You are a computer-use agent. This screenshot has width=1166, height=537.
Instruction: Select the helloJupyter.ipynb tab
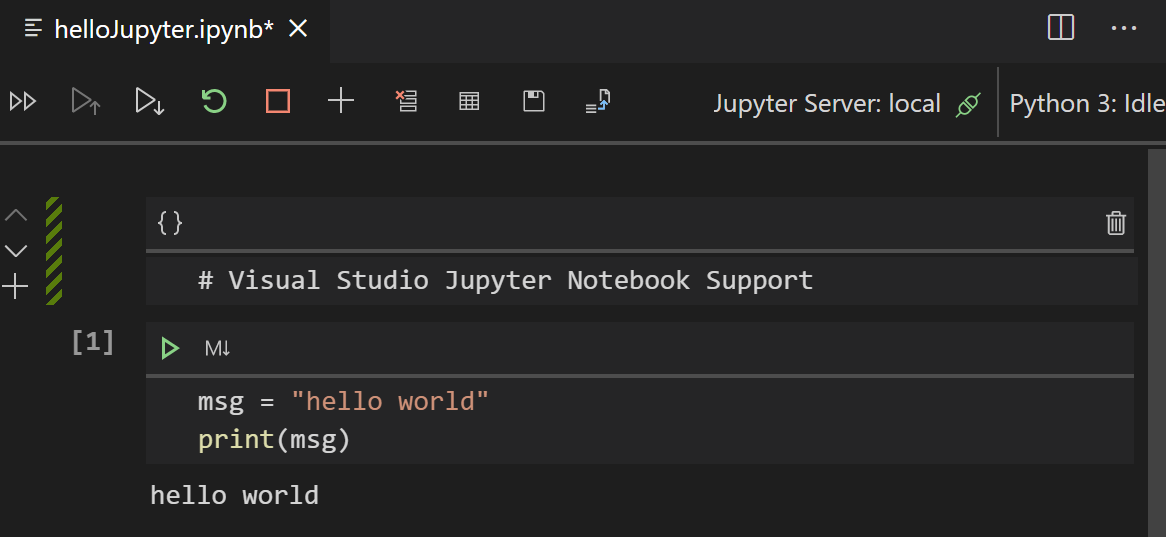pyautogui.click(x=165, y=30)
